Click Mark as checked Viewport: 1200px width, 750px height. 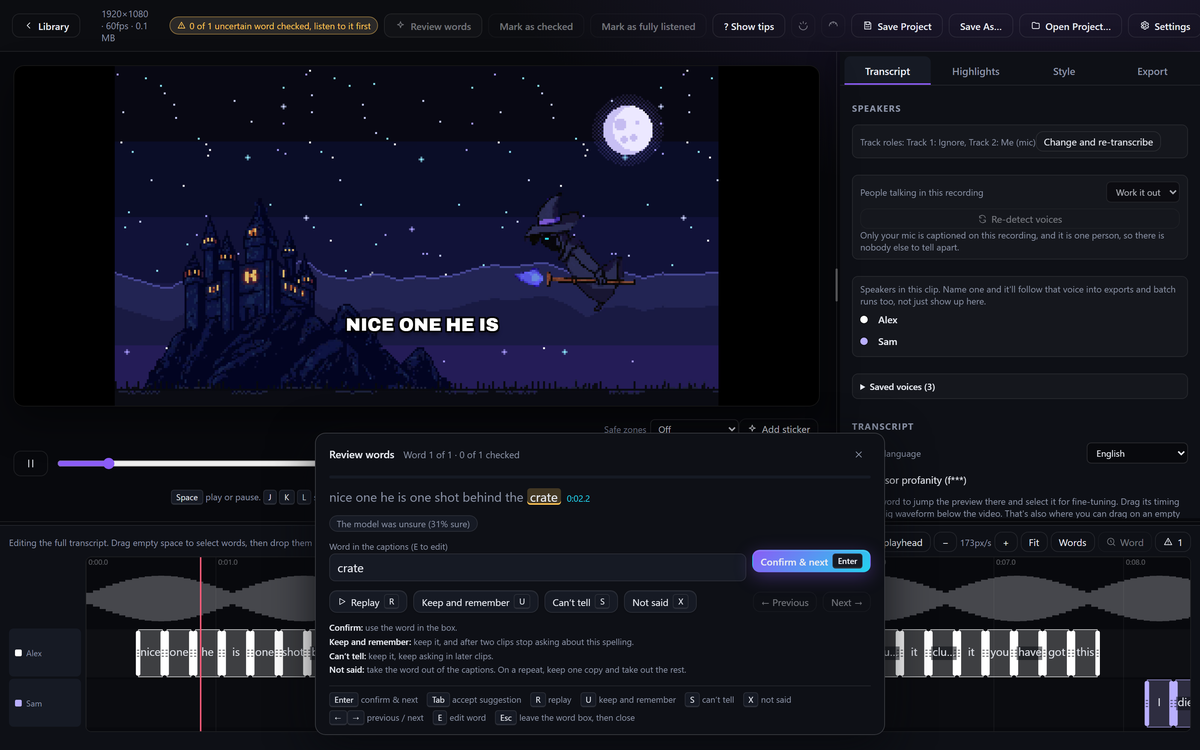point(536,26)
